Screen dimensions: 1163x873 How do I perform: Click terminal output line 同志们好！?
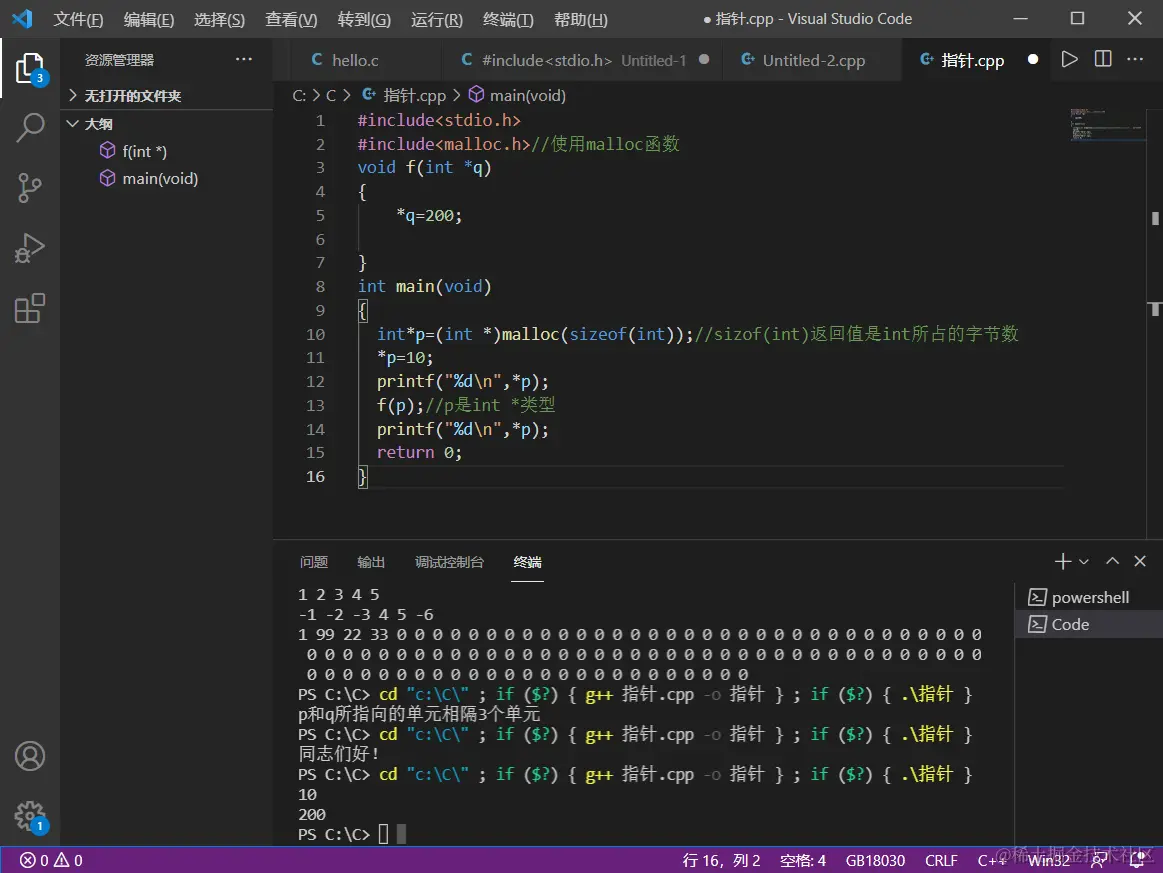[x=339, y=754]
